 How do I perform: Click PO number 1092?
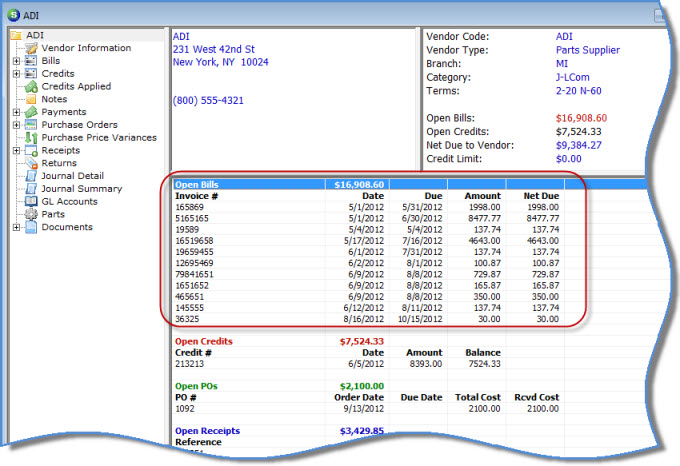point(185,408)
